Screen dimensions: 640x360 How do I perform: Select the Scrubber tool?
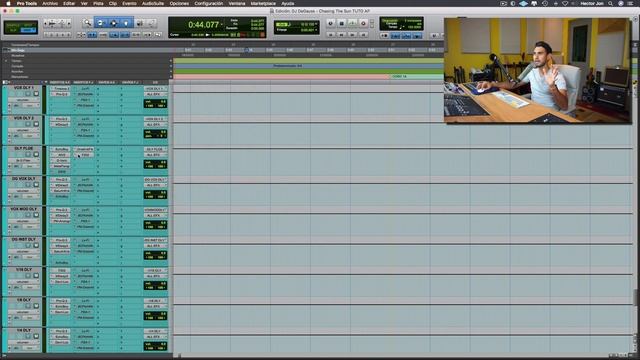tap(140, 23)
